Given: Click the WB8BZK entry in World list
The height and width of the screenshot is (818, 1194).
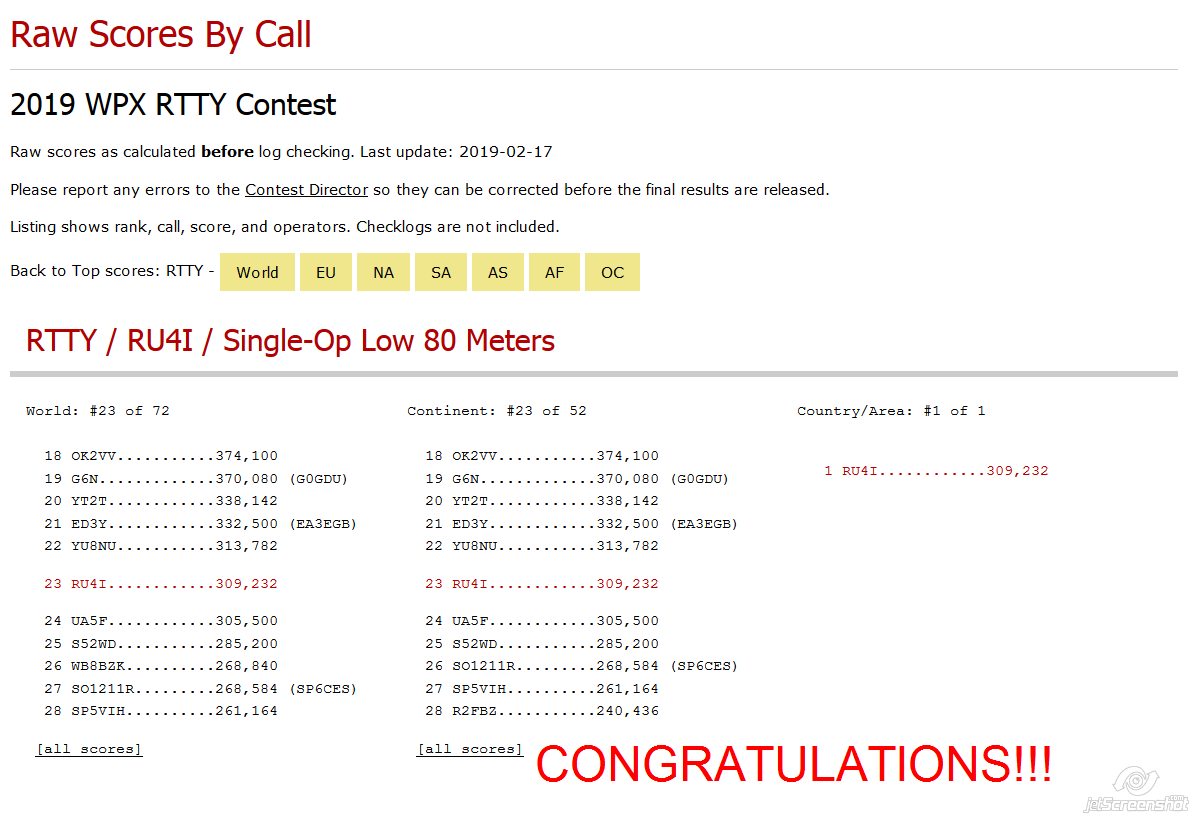Looking at the screenshot, I should 160,666.
